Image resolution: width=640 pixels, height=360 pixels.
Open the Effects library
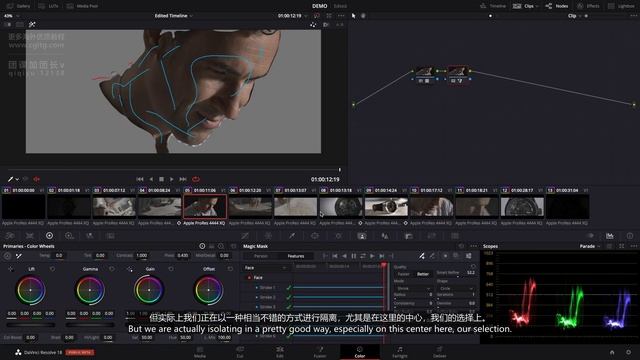(588, 6)
